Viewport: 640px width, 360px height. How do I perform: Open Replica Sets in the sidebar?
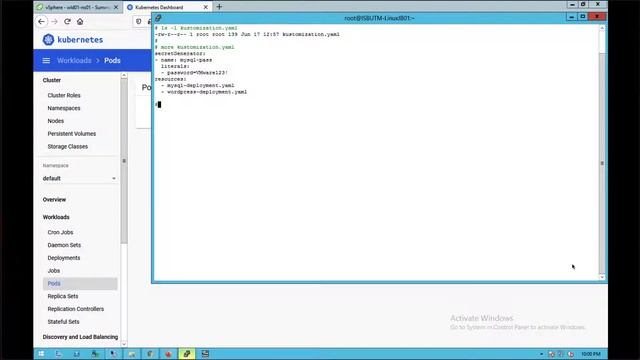63,296
